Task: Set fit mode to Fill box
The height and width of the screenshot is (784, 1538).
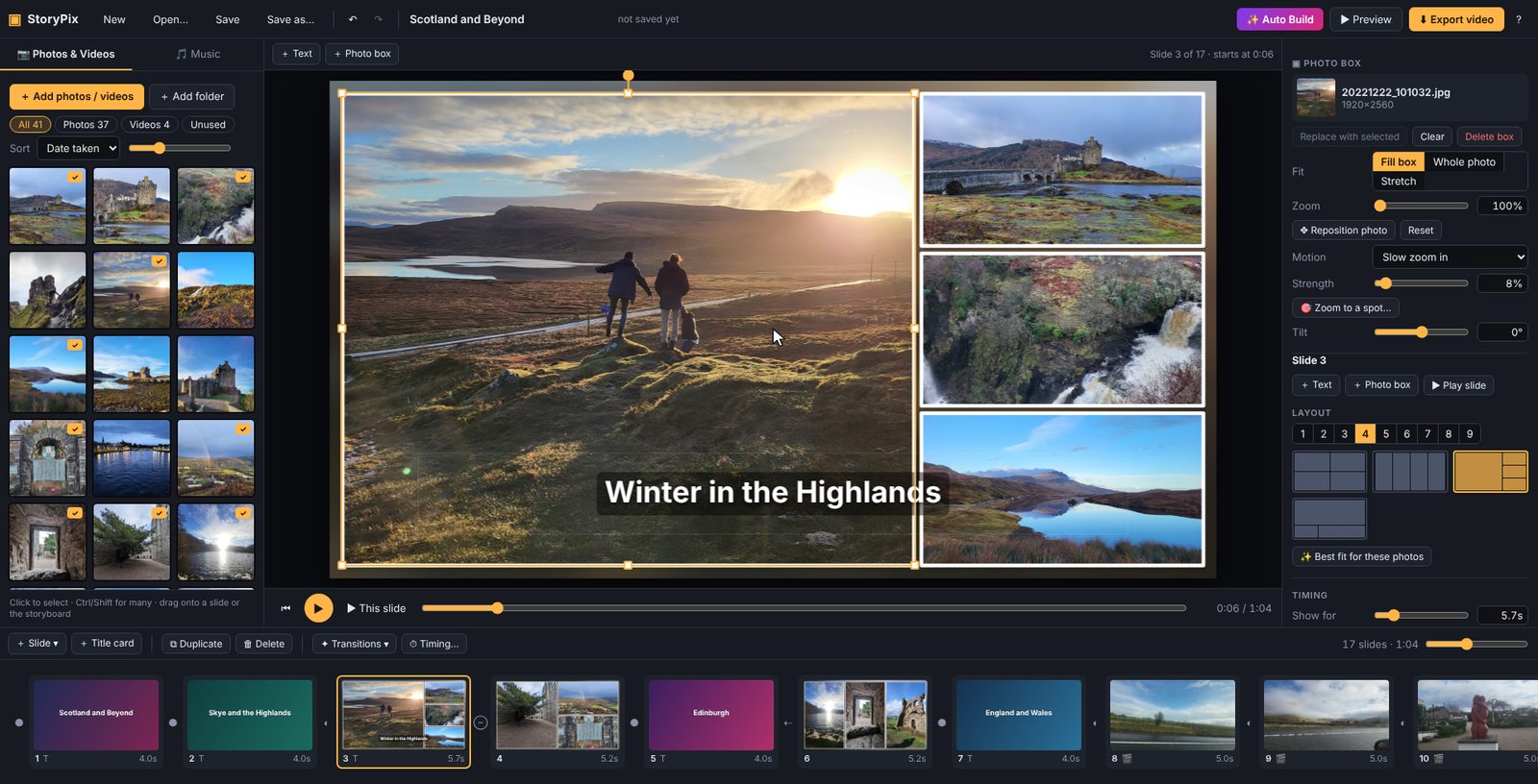Action: [x=1399, y=162]
